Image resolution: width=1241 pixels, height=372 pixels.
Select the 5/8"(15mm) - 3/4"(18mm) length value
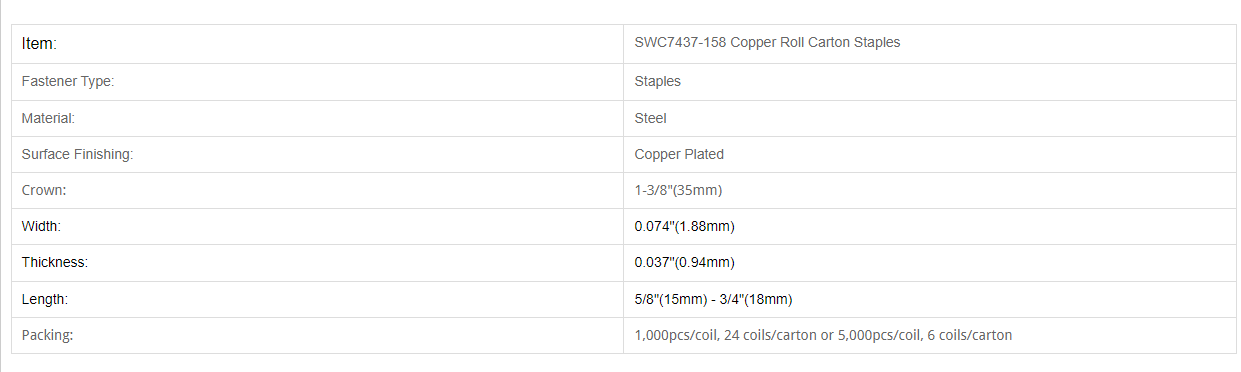click(713, 299)
